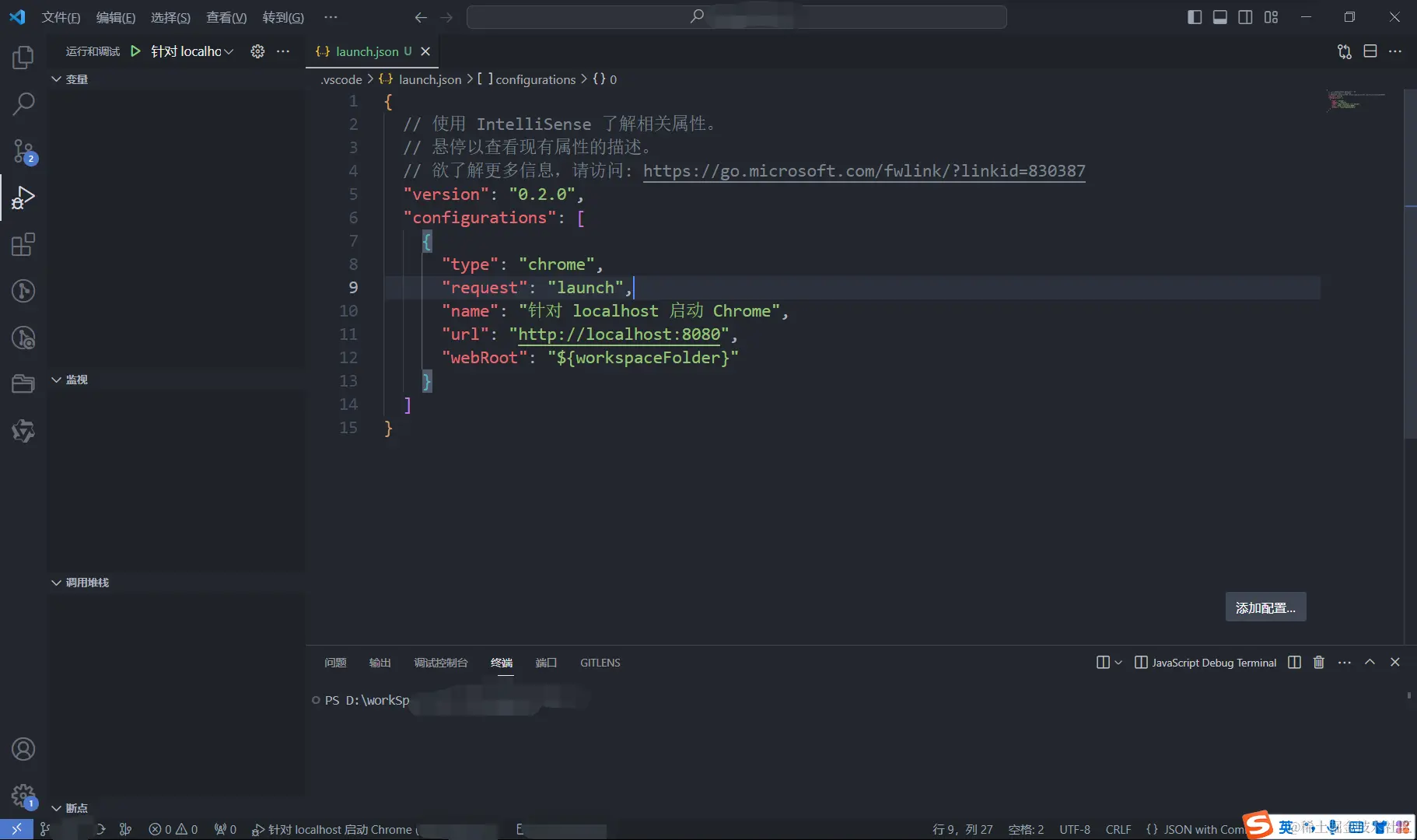The width and height of the screenshot is (1417, 840).
Task: Switch to the GITLENS panel tab
Action: pyautogui.click(x=600, y=663)
